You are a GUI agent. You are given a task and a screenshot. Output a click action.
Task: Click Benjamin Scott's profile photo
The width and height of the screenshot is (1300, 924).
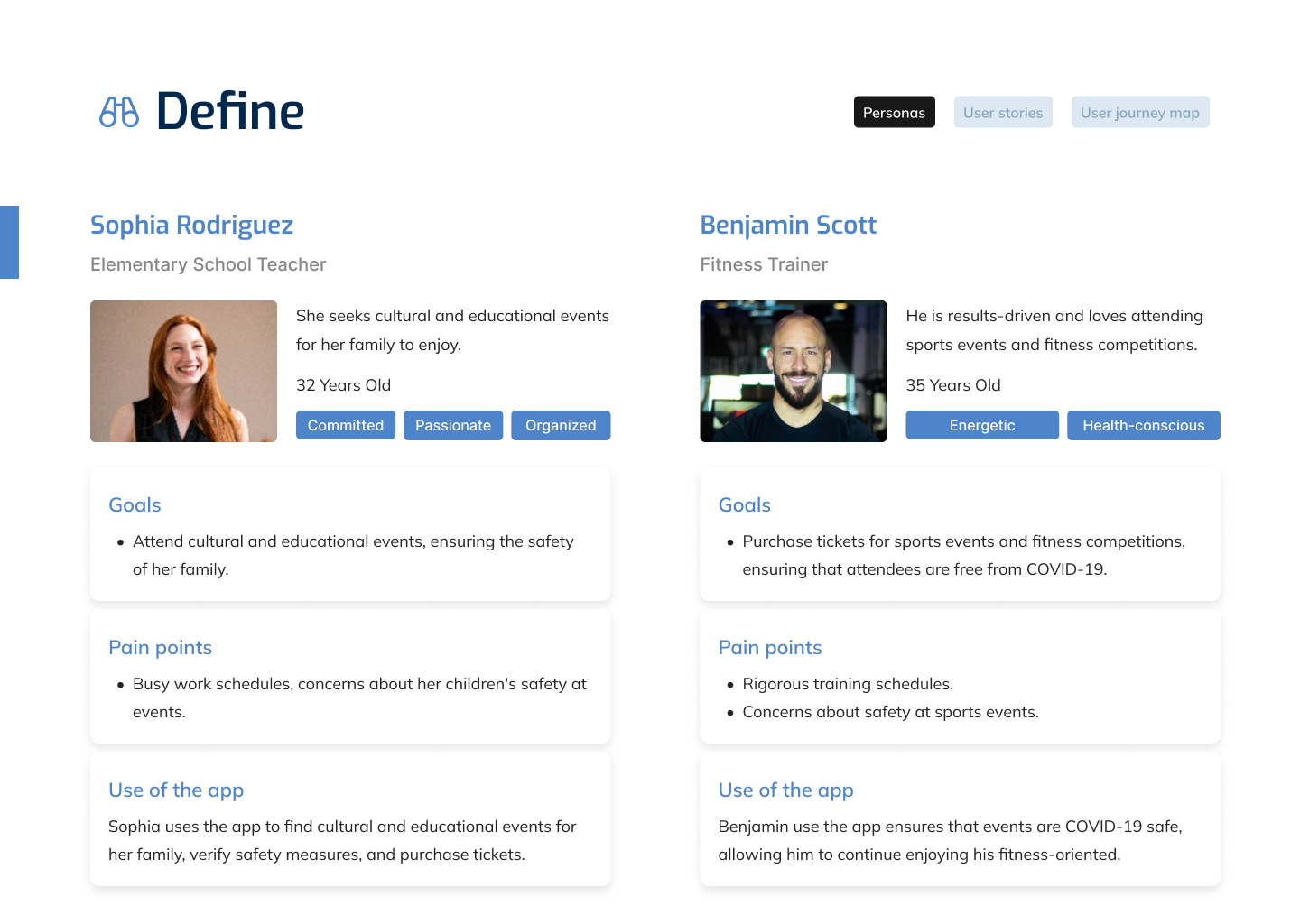coord(793,371)
